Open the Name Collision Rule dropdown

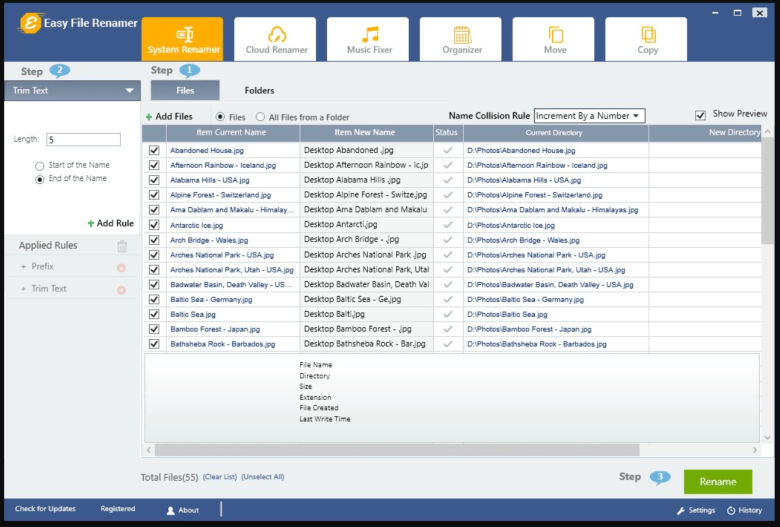[x=589, y=116]
